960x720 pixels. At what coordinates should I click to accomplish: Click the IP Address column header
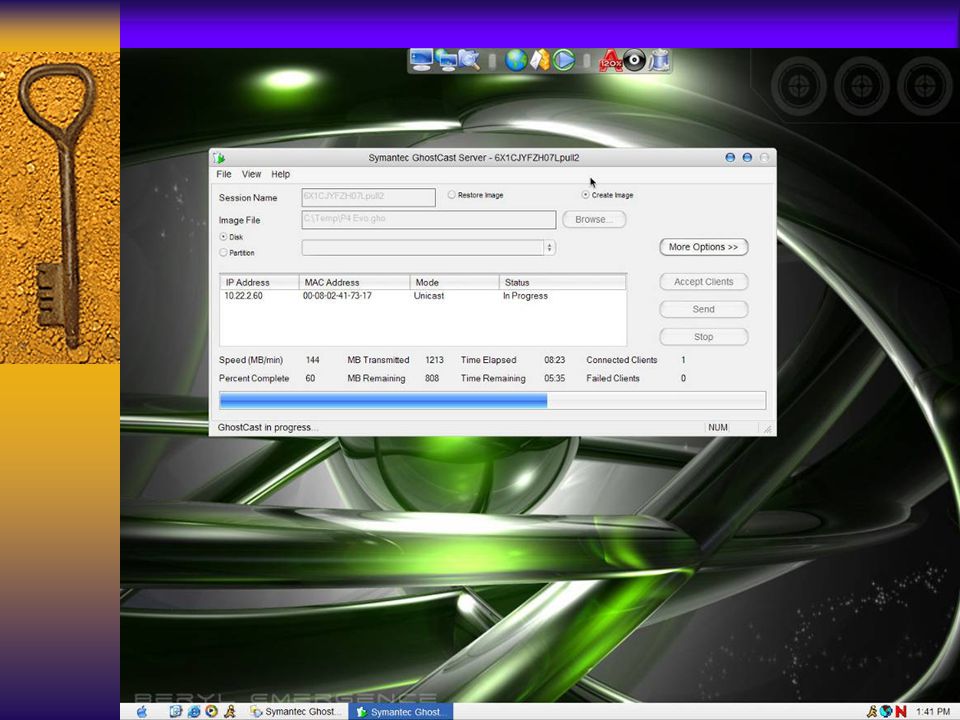pos(260,282)
